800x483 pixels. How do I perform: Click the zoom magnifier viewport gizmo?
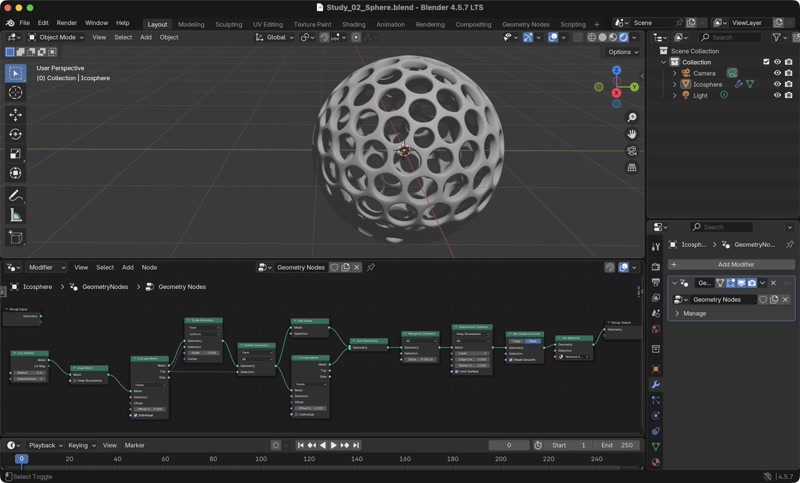coord(632,118)
